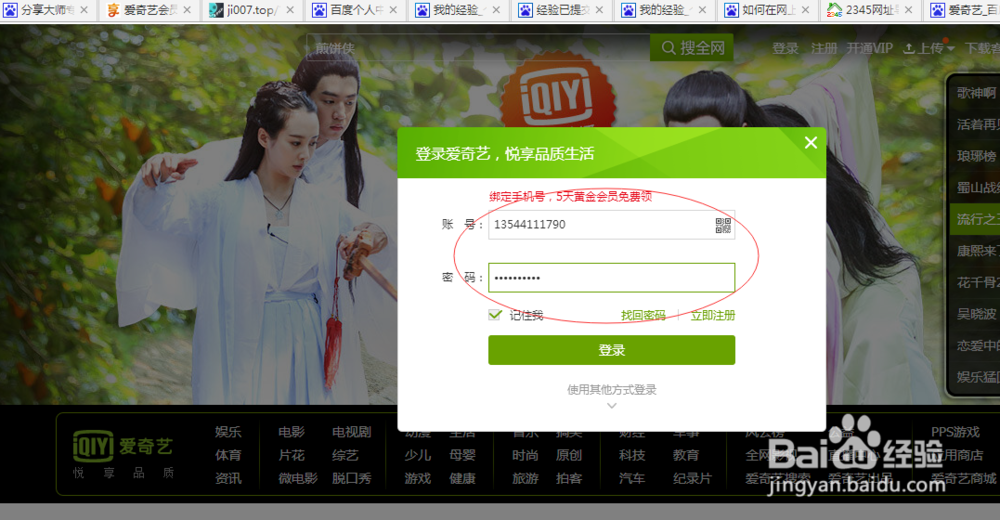Click the magnifier icon on 搜全网 button
The width and height of the screenshot is (1000, 520).
coord(668,48)
